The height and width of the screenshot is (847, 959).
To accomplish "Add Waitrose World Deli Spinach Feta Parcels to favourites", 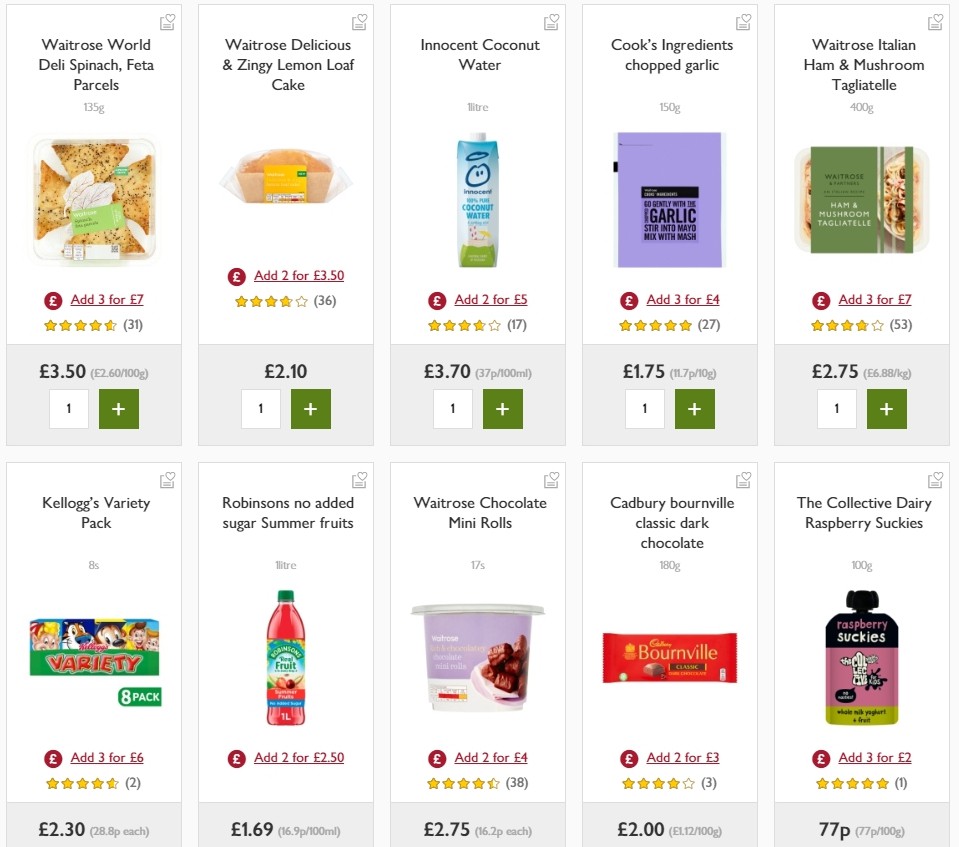I will tap(167, 21).
